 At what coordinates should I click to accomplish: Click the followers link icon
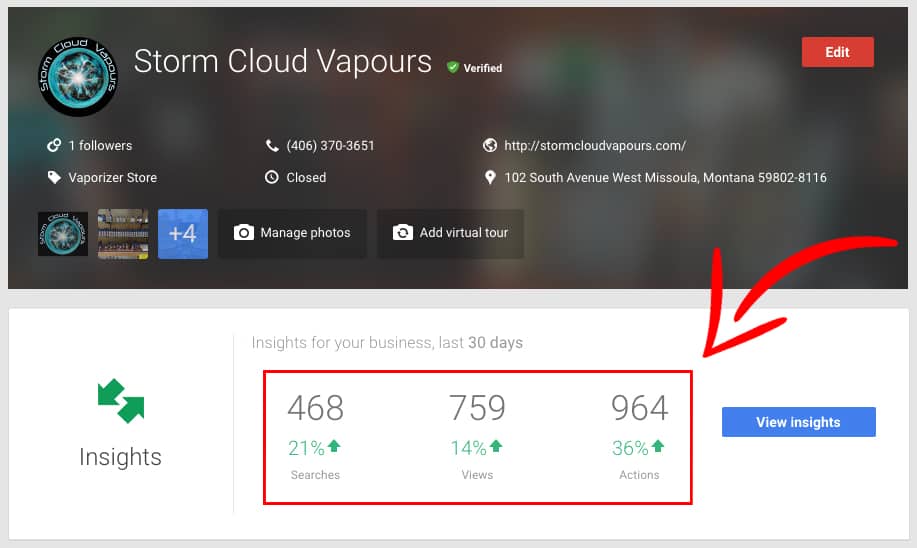click(x=54, y=145)
